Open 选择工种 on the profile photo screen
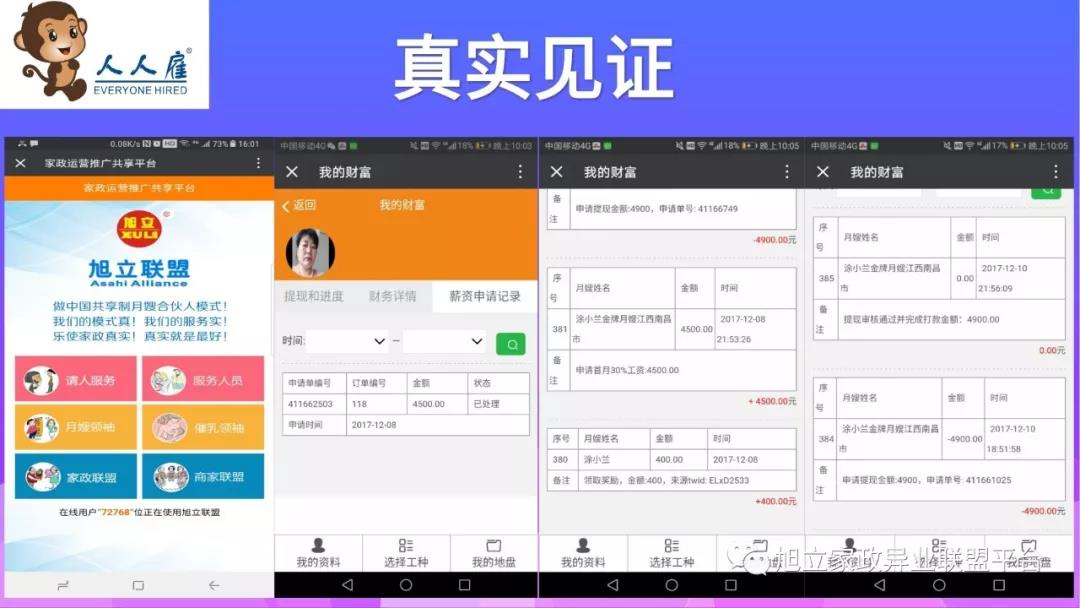The height and width of the screenshot is (608, 1080). tap(406, 554)
